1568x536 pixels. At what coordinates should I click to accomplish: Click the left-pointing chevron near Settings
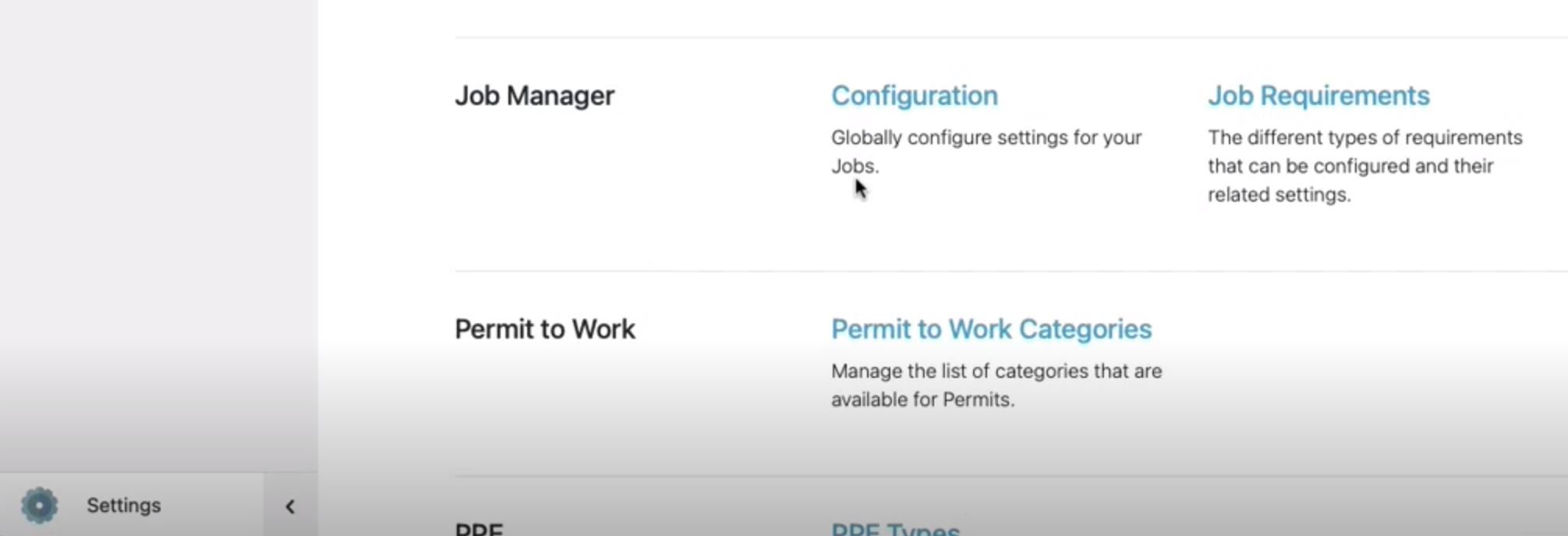(x=290, y=506)
